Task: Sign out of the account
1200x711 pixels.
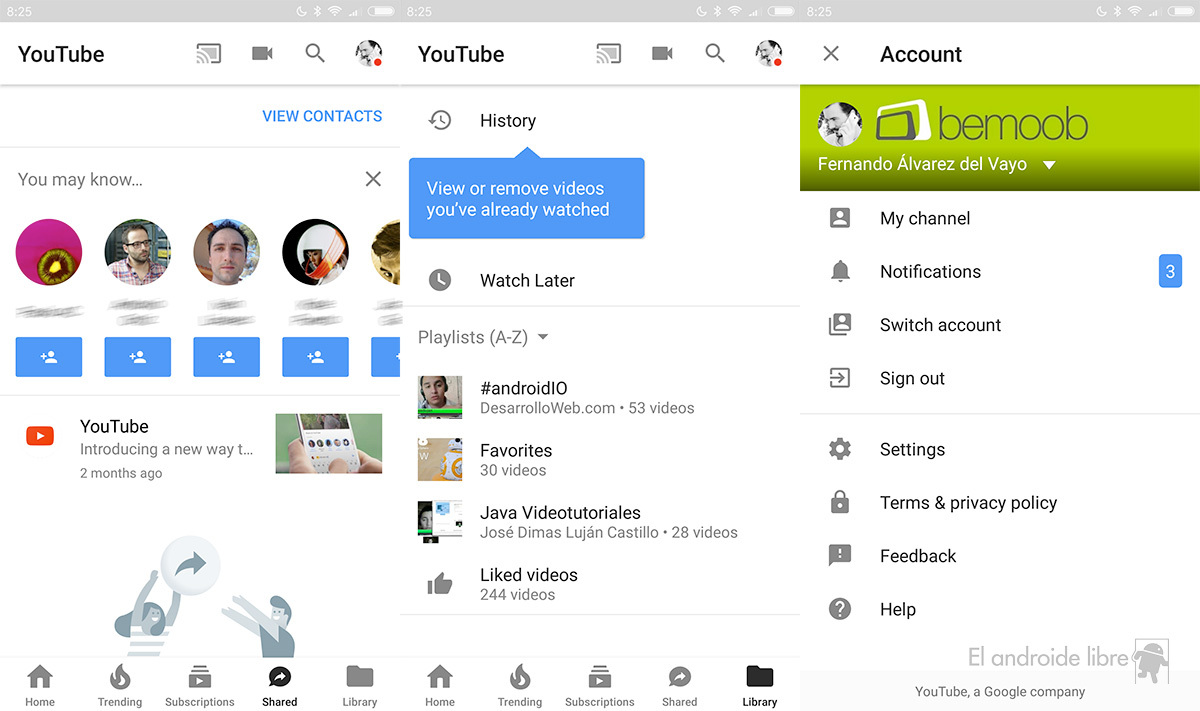Action: pyautogui.click(x=1000, y=378)
